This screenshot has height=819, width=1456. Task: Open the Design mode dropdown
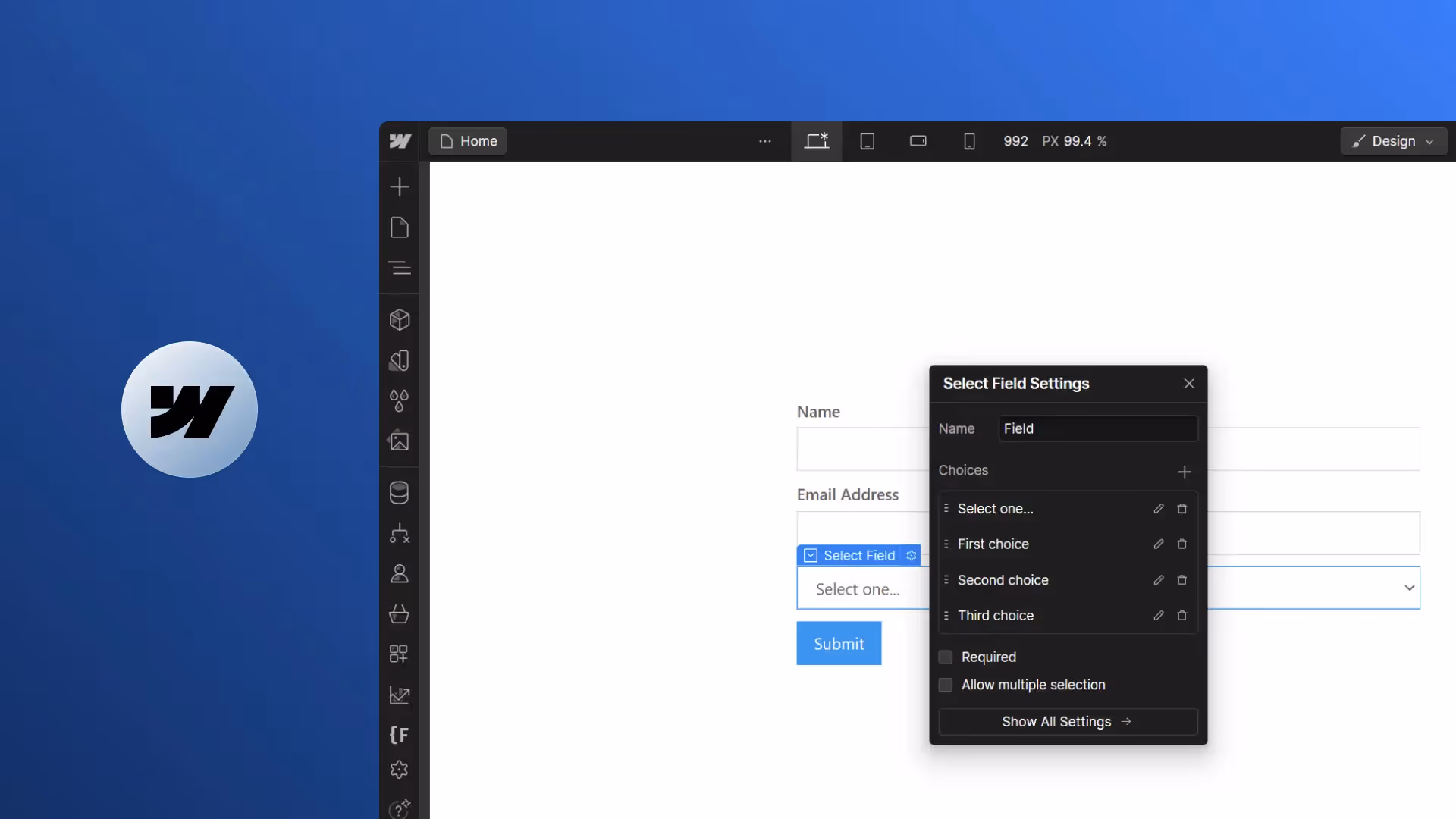[x=1394, y=141]
